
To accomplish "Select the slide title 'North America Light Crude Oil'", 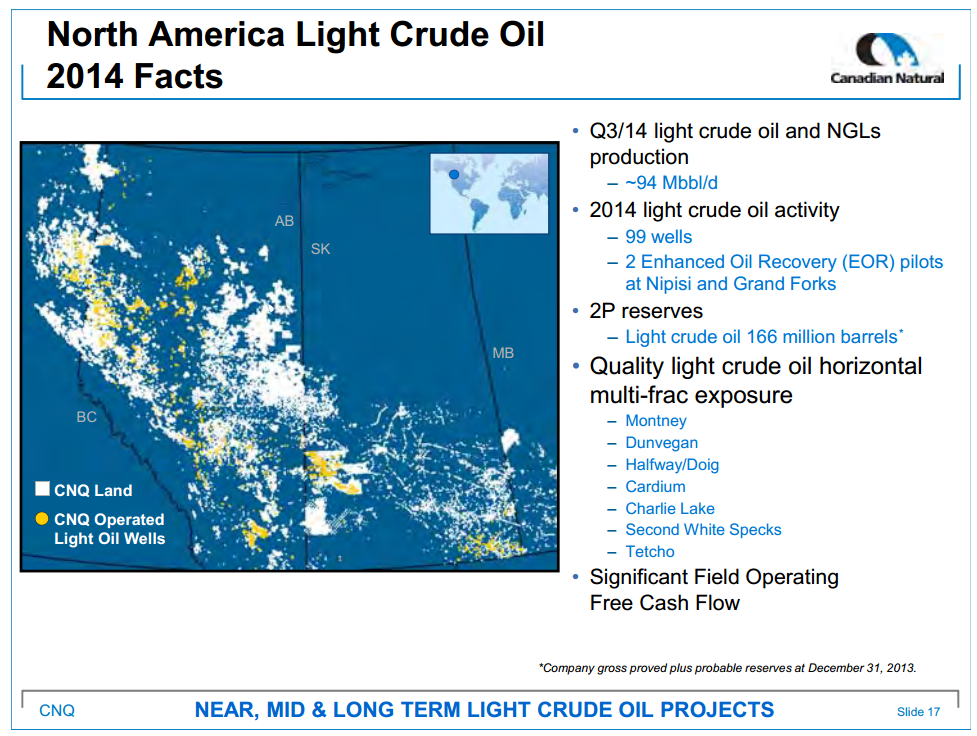I will point(295,34).
